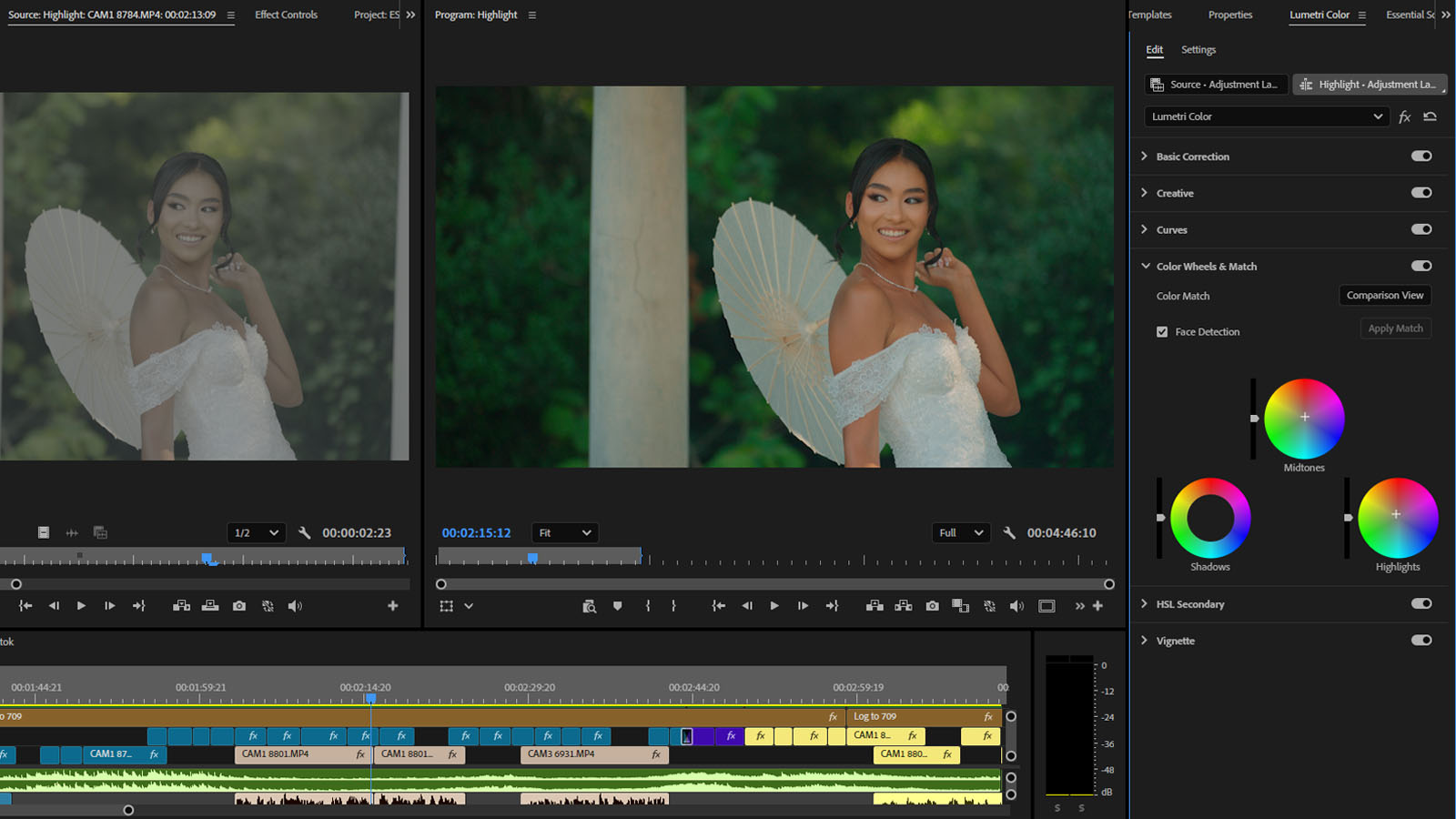Toggle full screen icon in Program monitor
This screenshot has height=819, width=1456.
[x=1046, y=606]
